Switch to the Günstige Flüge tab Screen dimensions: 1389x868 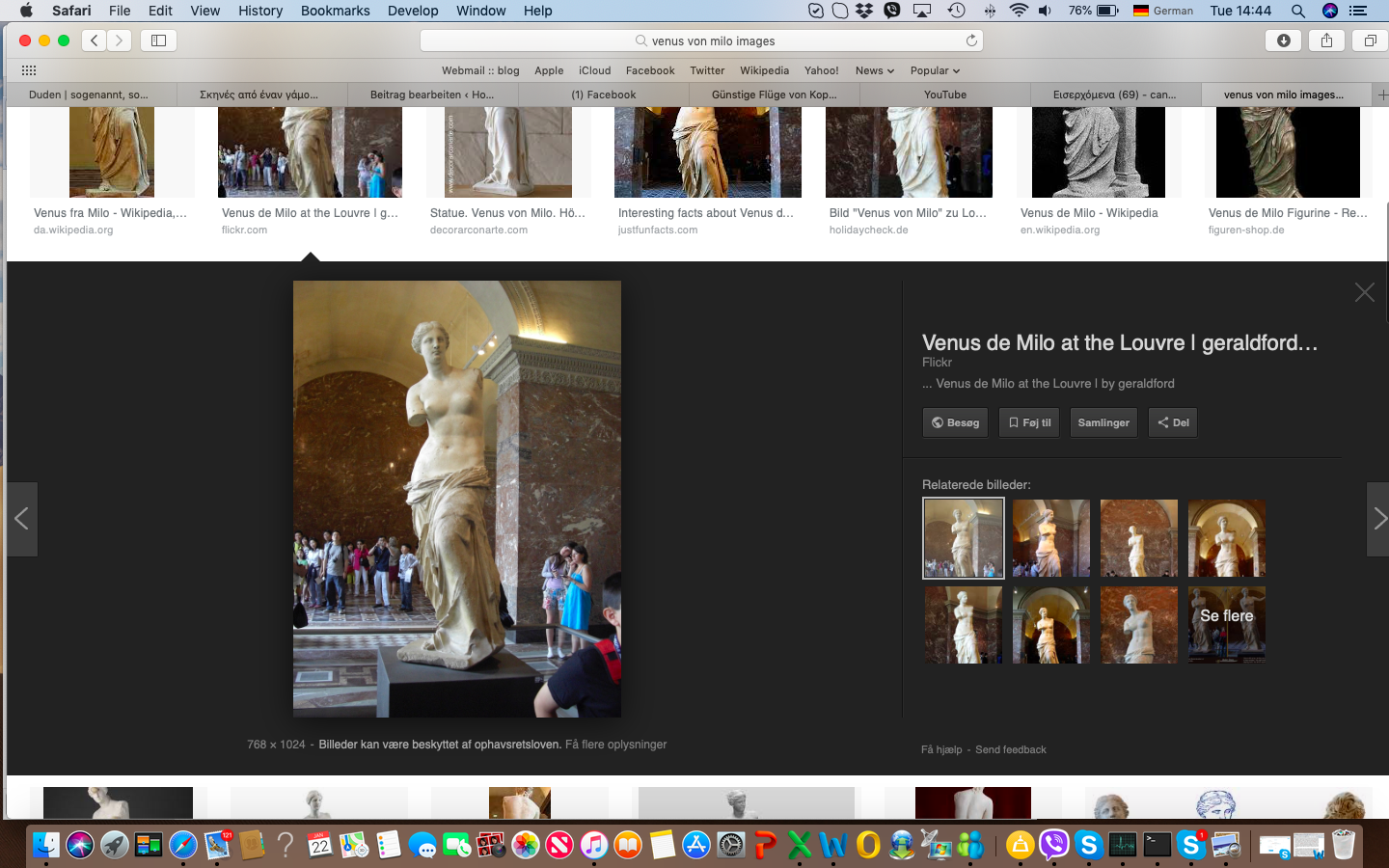tap(775, 95)
